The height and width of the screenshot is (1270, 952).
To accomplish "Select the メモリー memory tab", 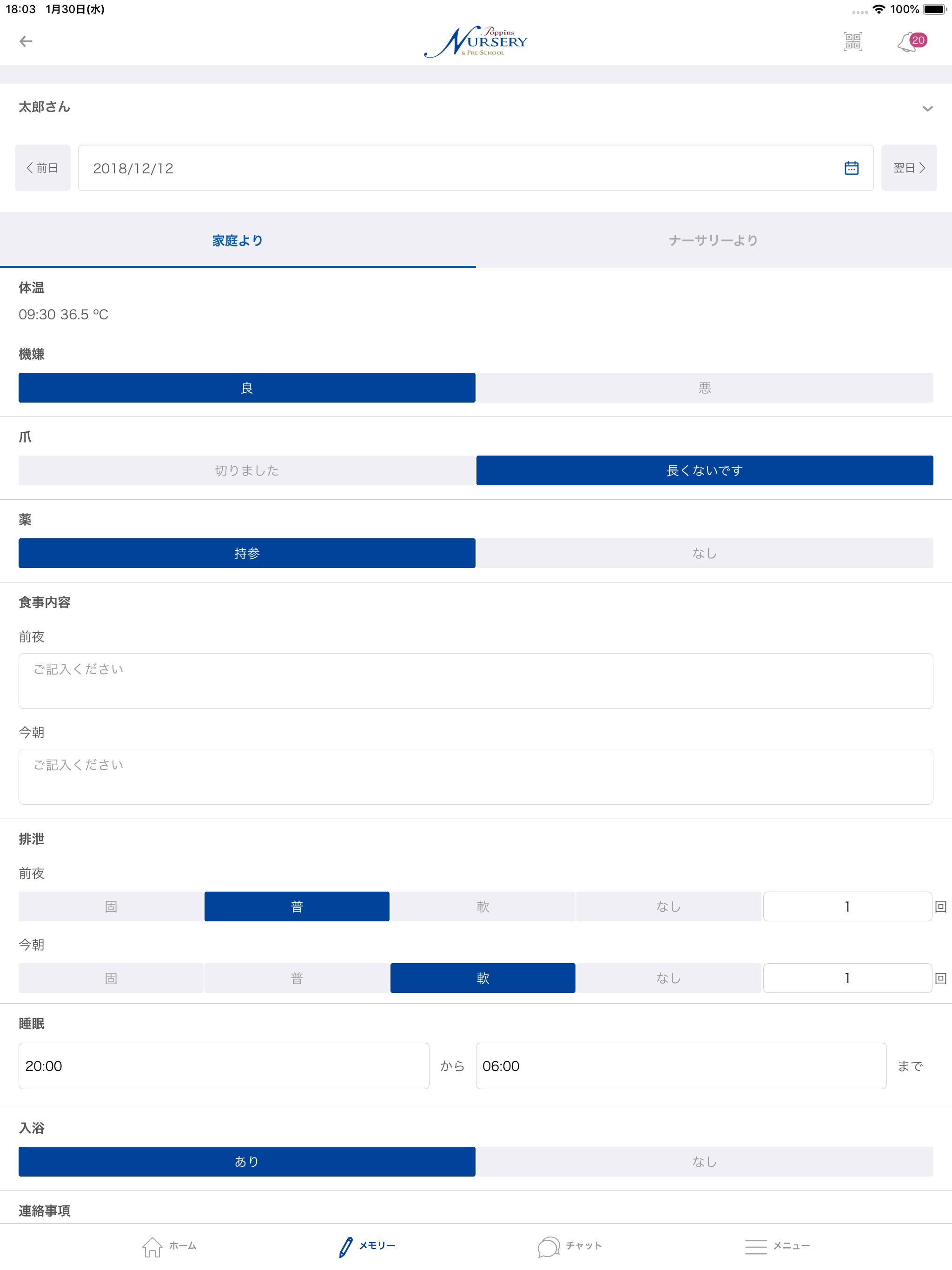I will coord(367,1246).
